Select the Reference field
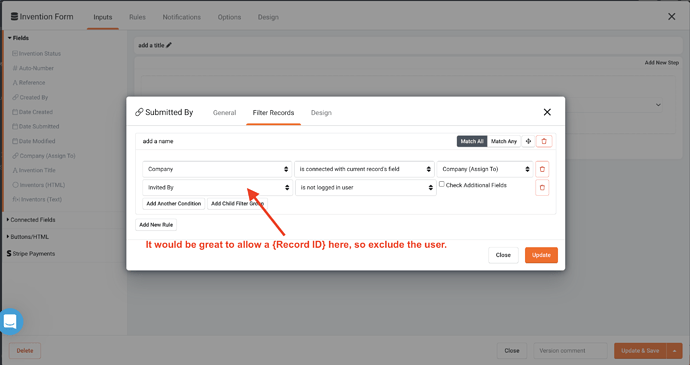690x365 pixels. 29,83
